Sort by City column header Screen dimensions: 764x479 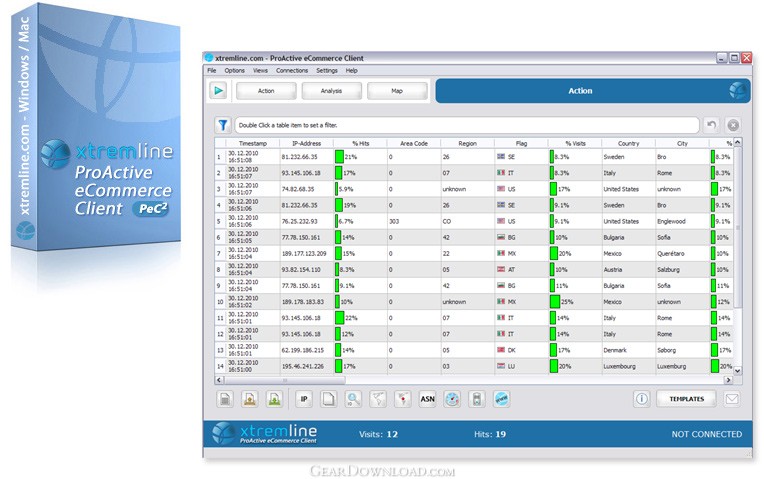(x=682, y=143)
